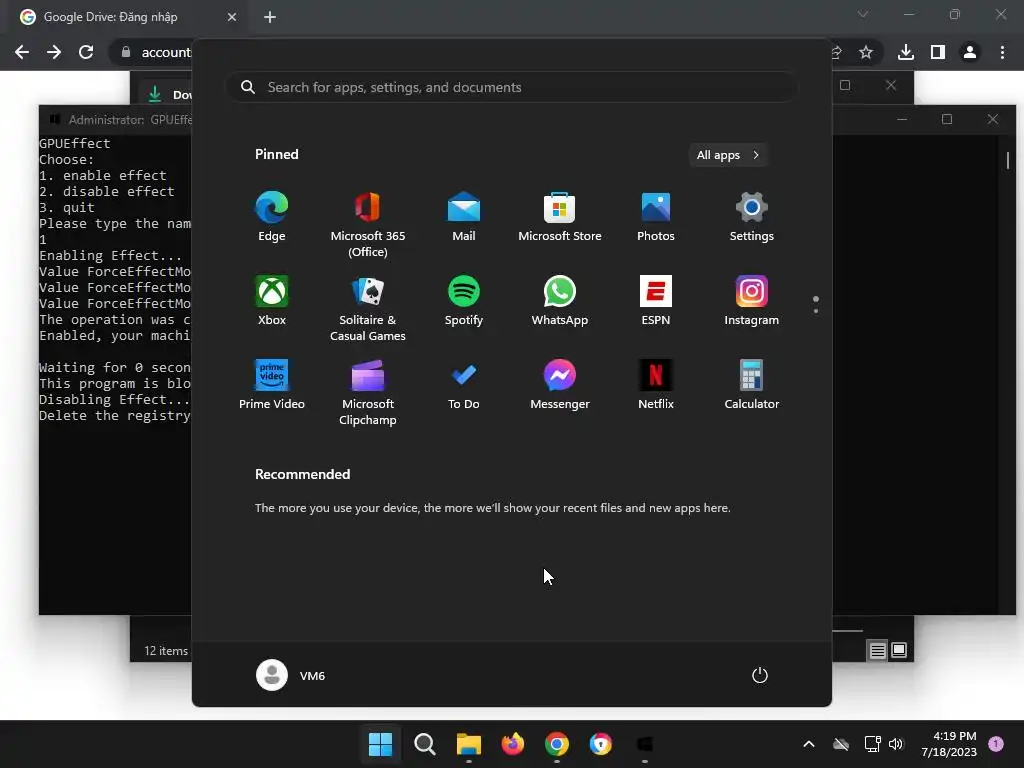Open WhatsApp pinned app
The image size is (1024, 768).
click(560, 300)
